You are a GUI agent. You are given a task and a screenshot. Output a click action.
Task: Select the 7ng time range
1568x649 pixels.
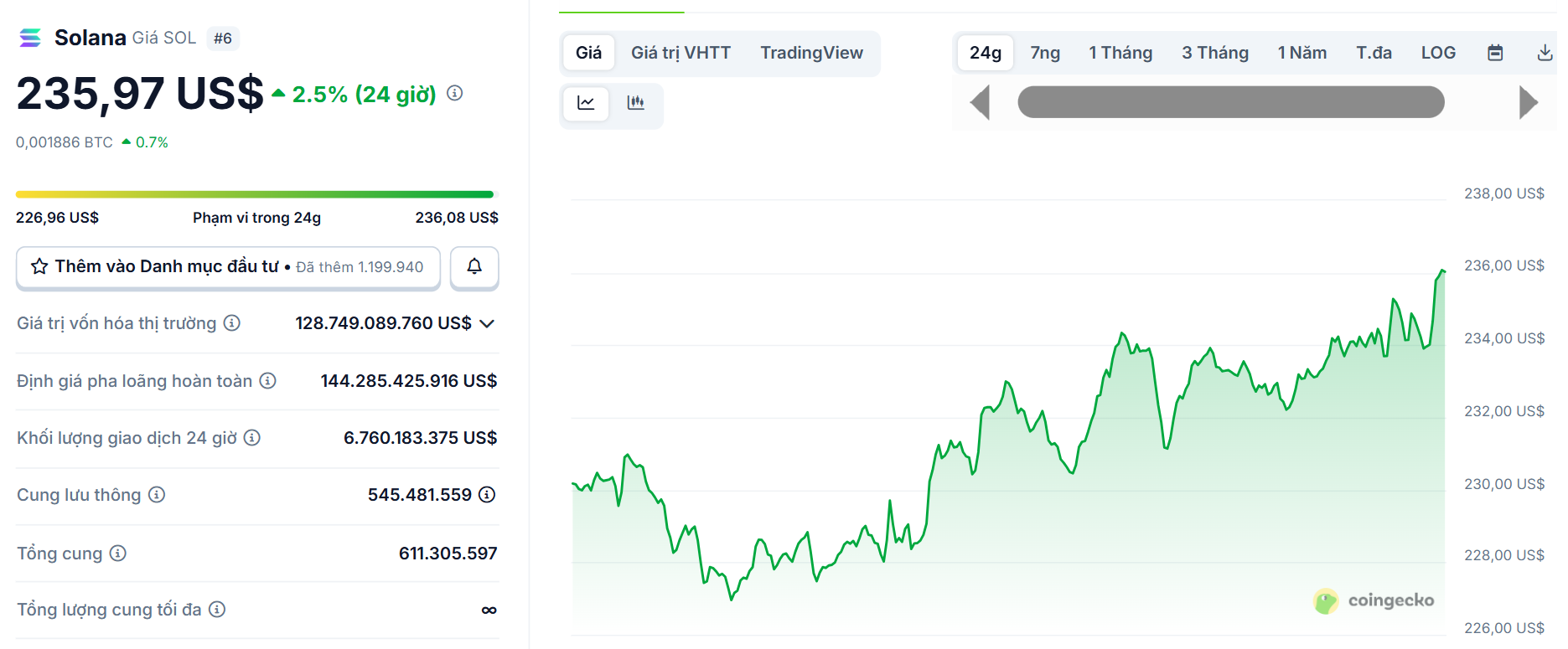(x=1045, y=53)
